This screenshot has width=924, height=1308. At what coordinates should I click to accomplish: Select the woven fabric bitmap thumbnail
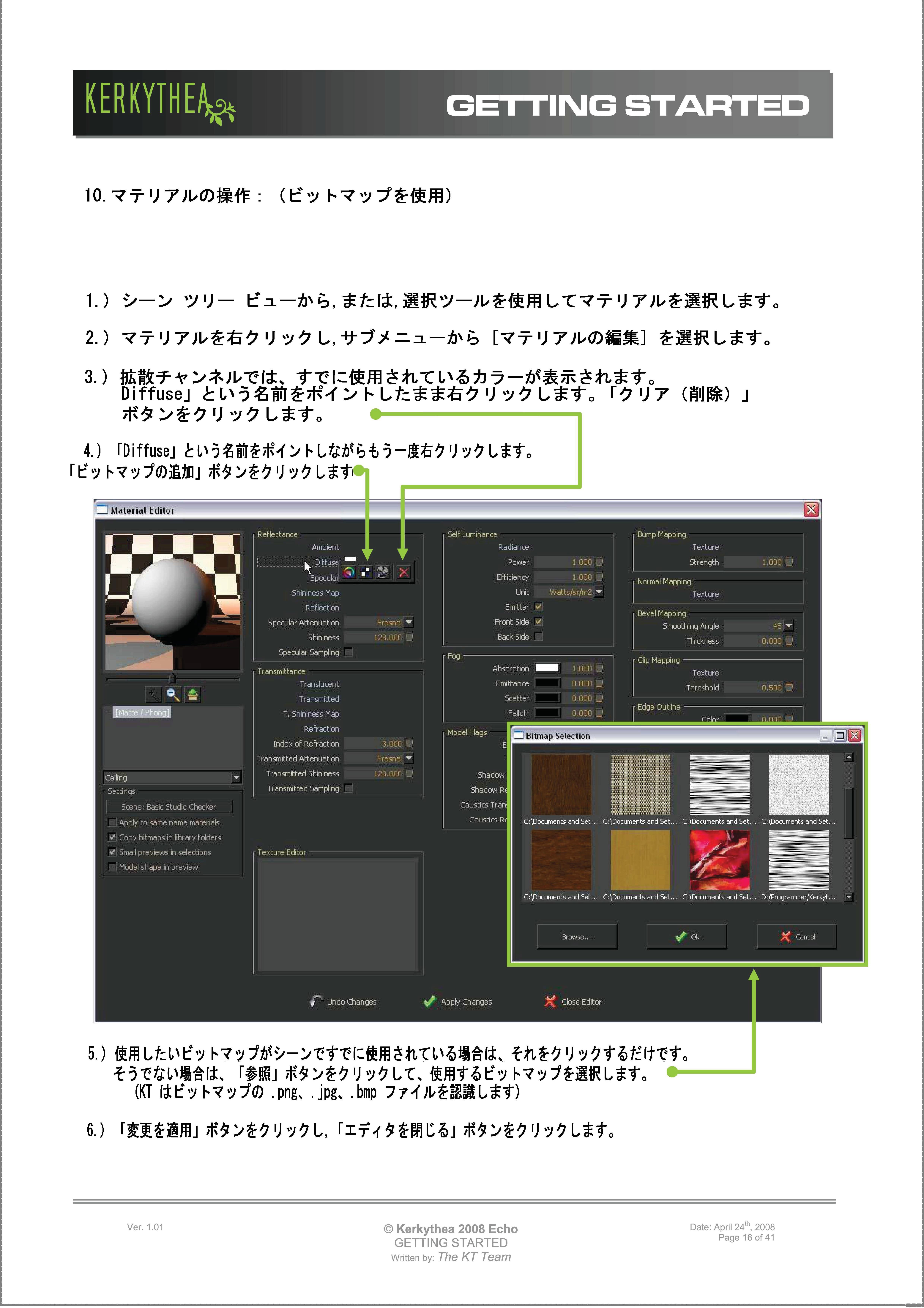(x=640, y=784)
